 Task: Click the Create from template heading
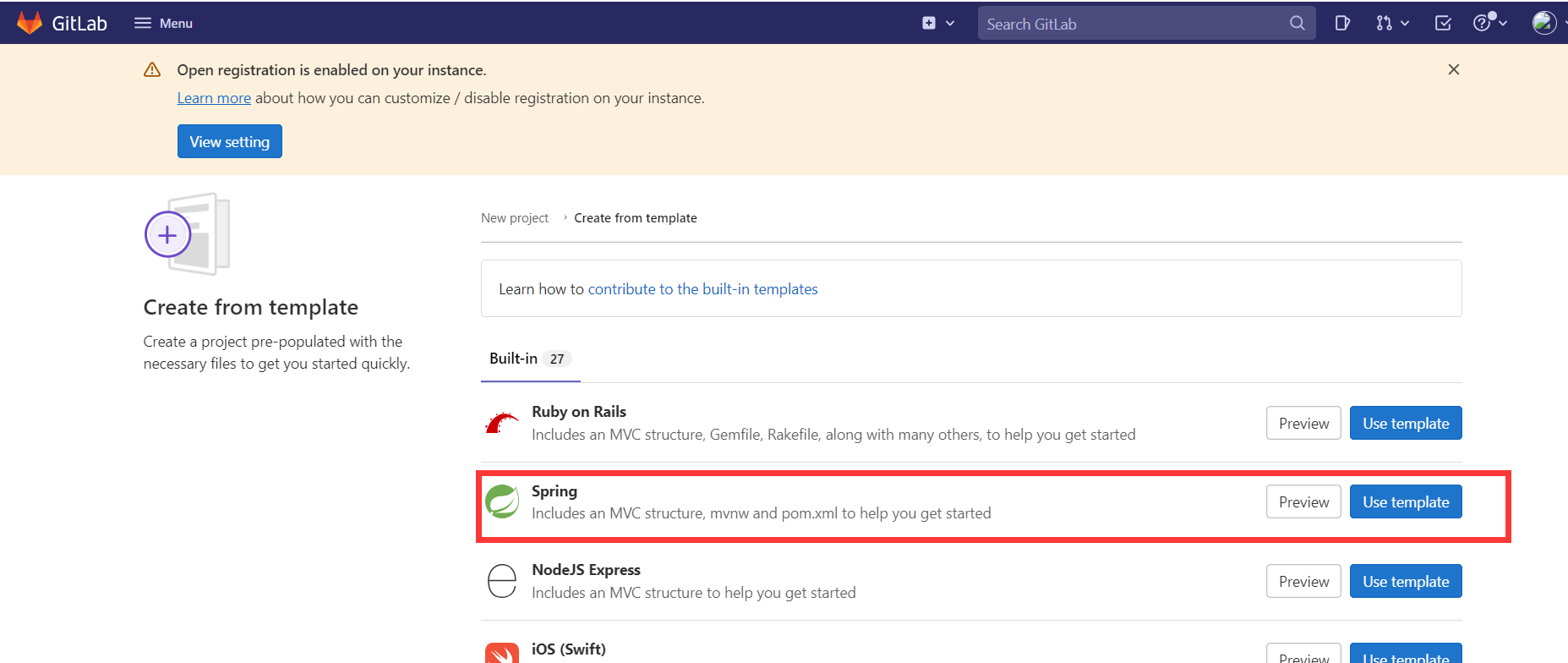251,307
